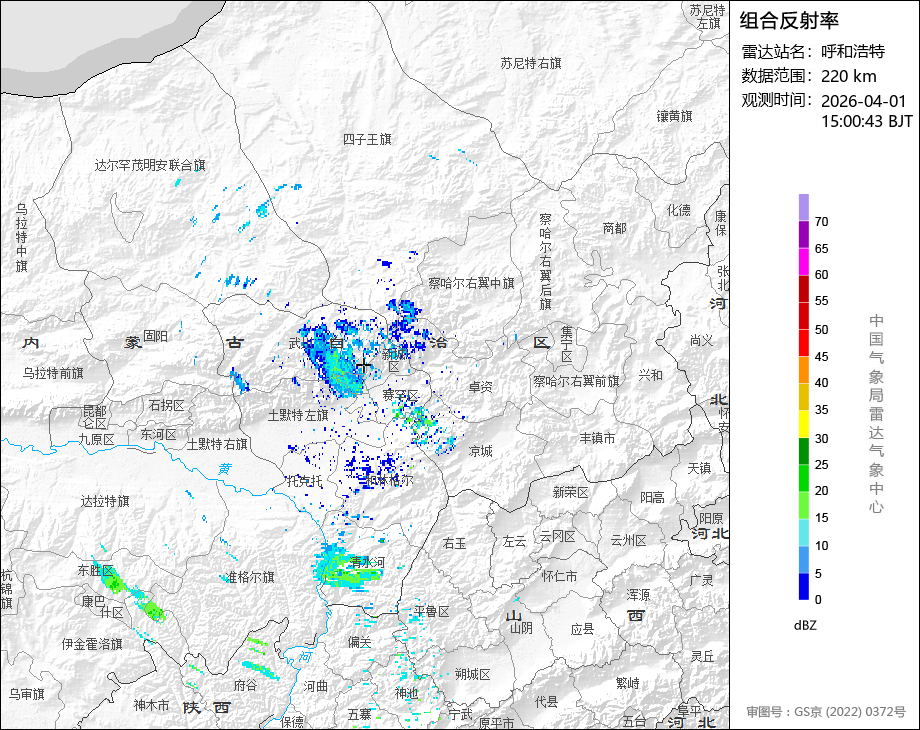Click the dBZ unit label below the legend
Image resolution: width=920 pixels, height=730 pixels.
point(805,626)
